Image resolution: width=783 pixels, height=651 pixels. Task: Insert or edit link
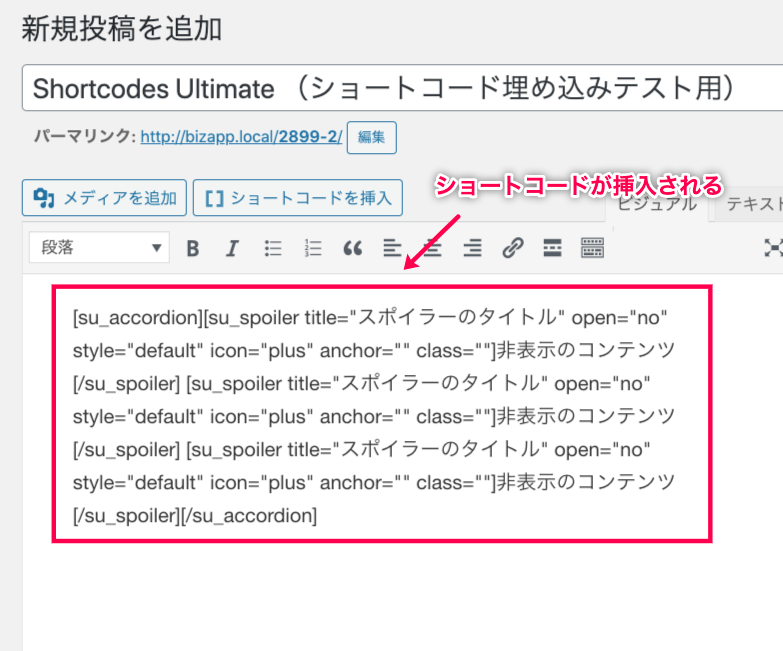(513, 248)
